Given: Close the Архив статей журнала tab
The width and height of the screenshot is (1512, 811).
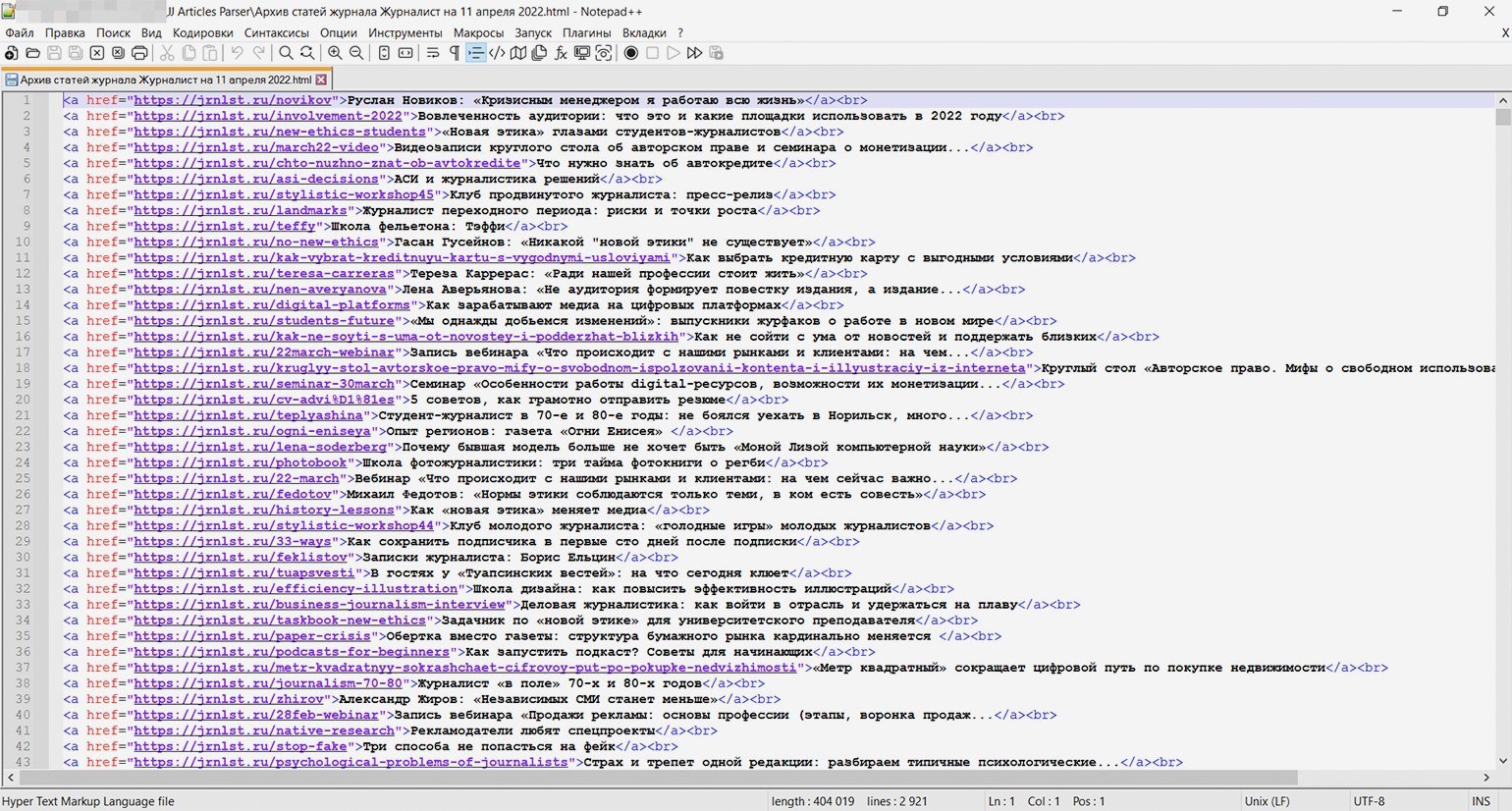Looking at the screenshot, I should point(321,80).
